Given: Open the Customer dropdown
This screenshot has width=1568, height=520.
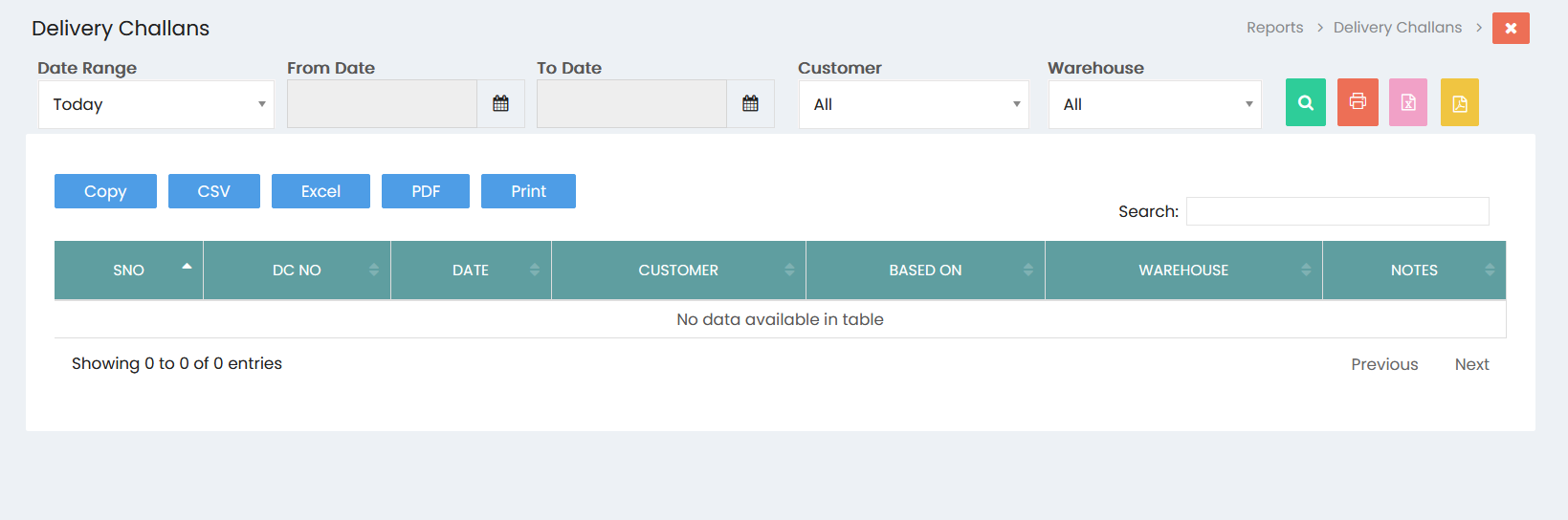Looking at the screenshot, I should click(914, 104).
